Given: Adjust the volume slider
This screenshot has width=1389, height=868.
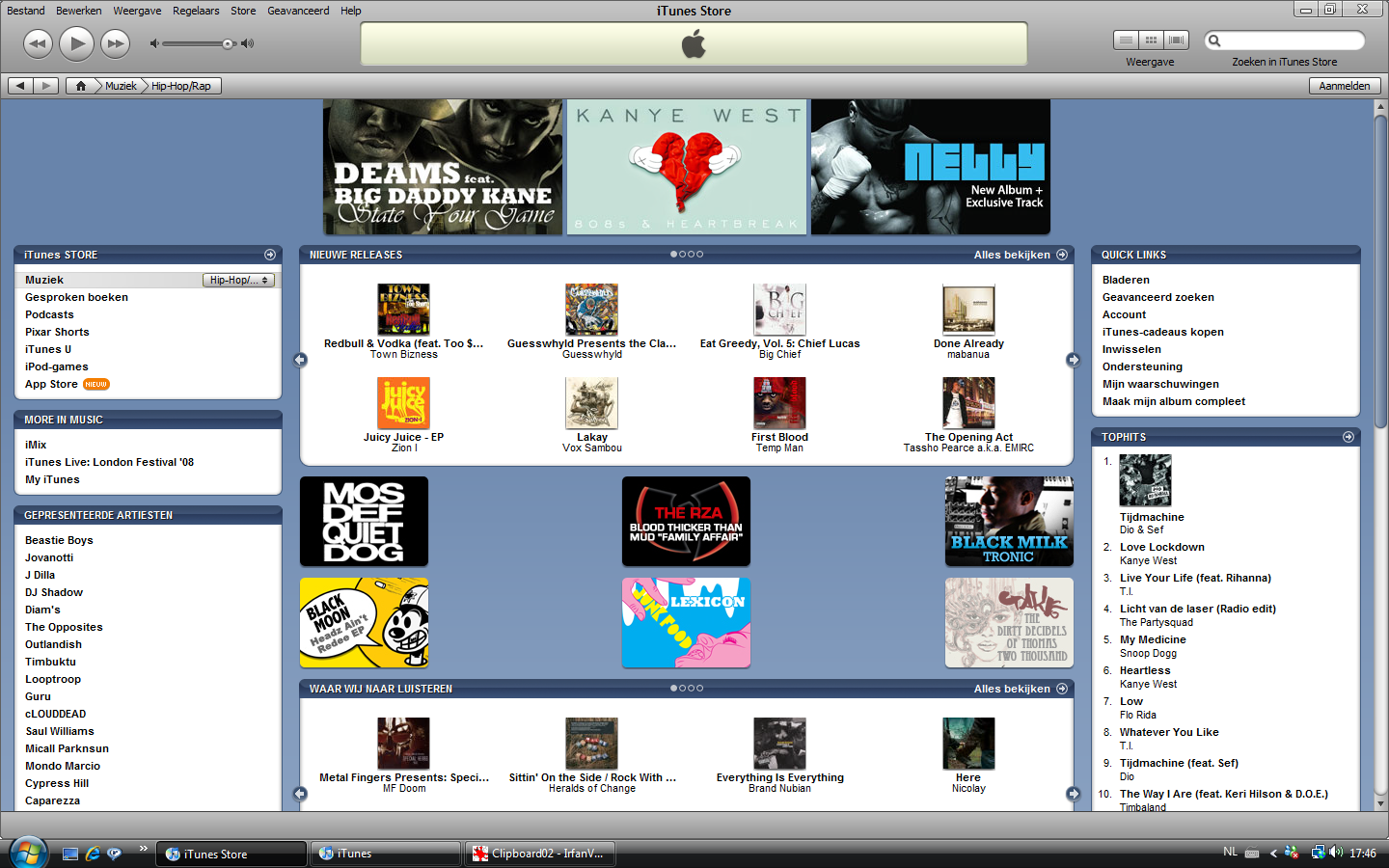Looking at the screenshot, I should pos(228,43).
